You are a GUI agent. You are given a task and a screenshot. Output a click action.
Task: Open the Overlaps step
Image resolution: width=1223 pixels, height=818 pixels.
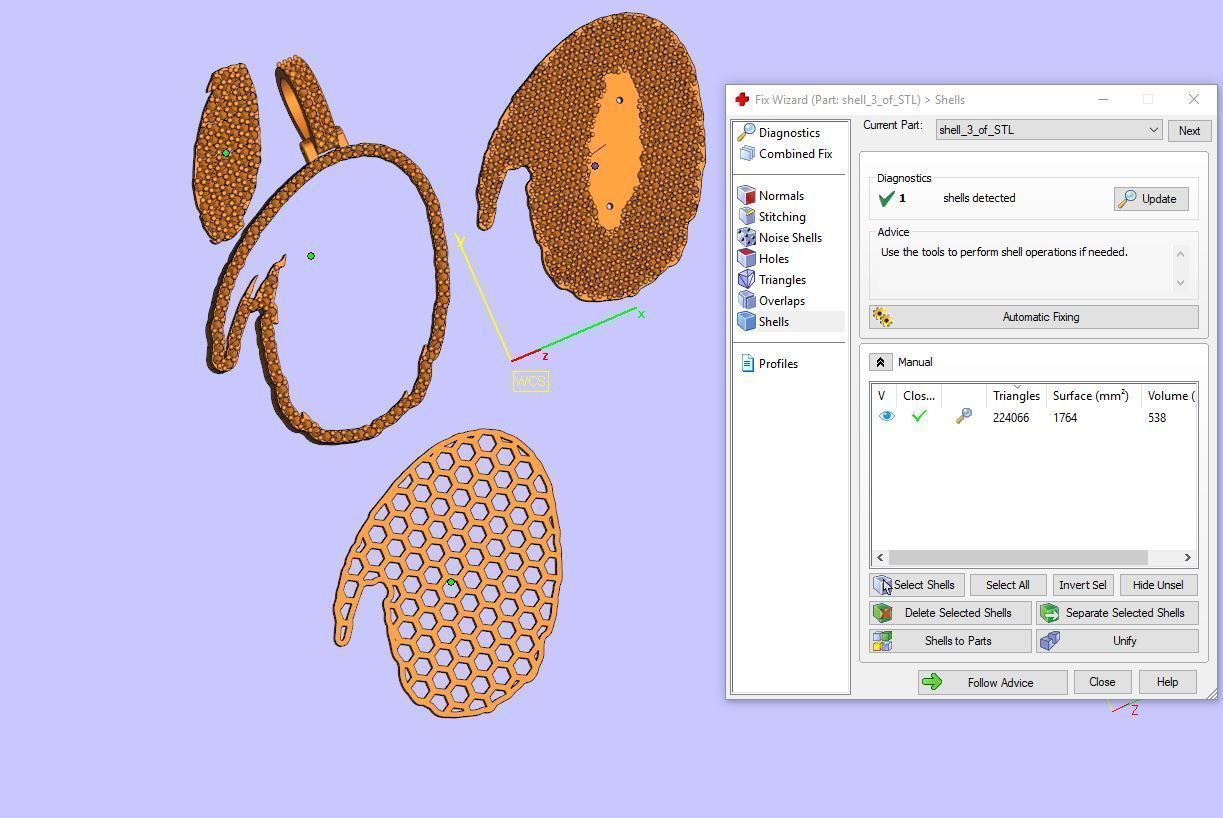781,301
